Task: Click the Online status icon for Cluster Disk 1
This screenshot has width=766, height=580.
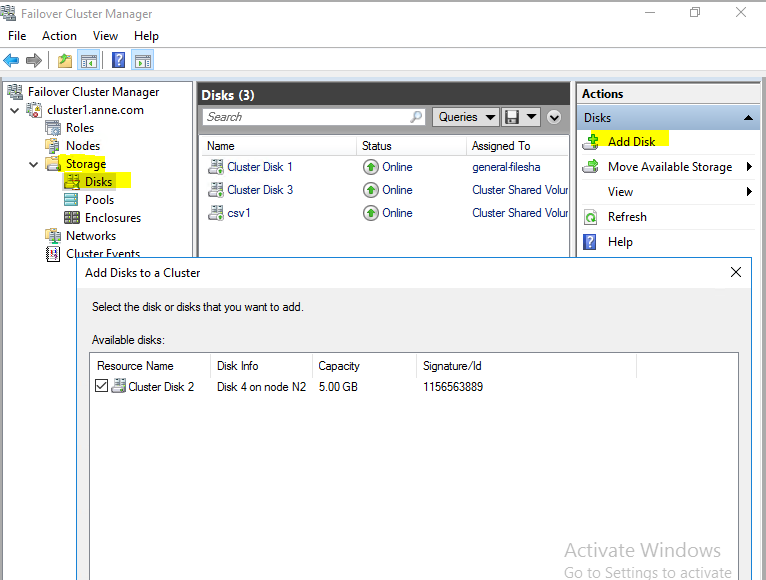Action: [x=371, y=167]
